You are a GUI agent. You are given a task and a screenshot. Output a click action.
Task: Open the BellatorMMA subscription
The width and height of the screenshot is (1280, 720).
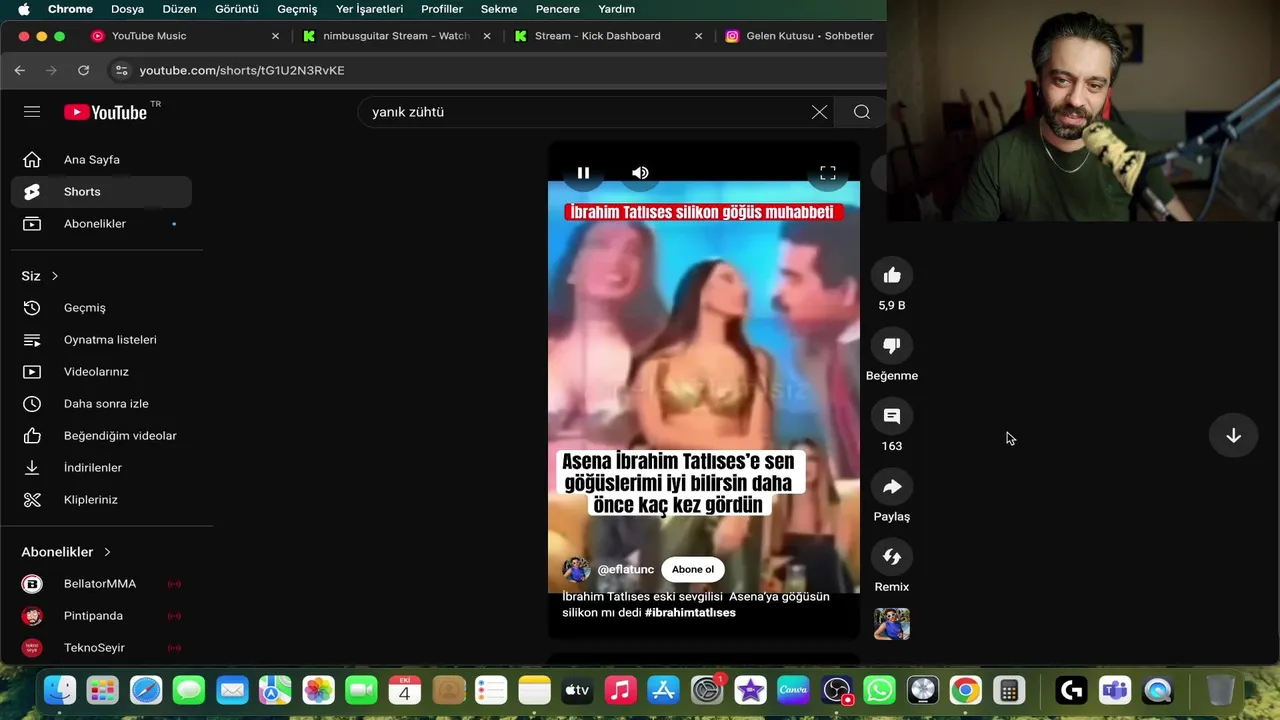click(101, 584)
